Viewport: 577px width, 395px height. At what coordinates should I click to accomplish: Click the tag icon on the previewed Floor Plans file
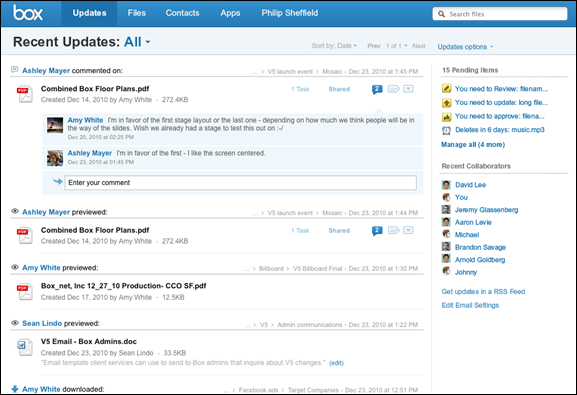click(393, 230)
